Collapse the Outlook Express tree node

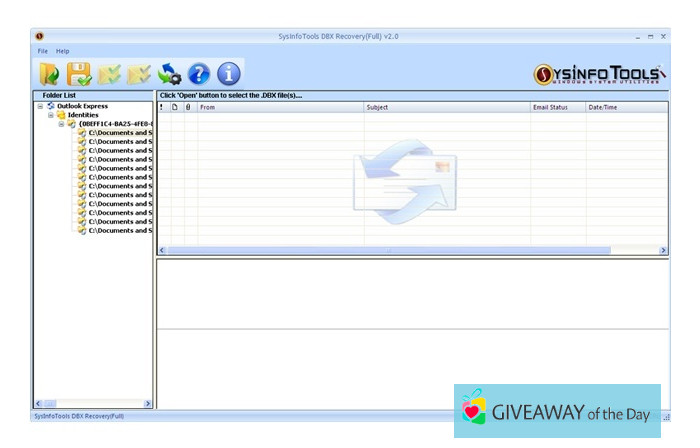tap(40, 106)
